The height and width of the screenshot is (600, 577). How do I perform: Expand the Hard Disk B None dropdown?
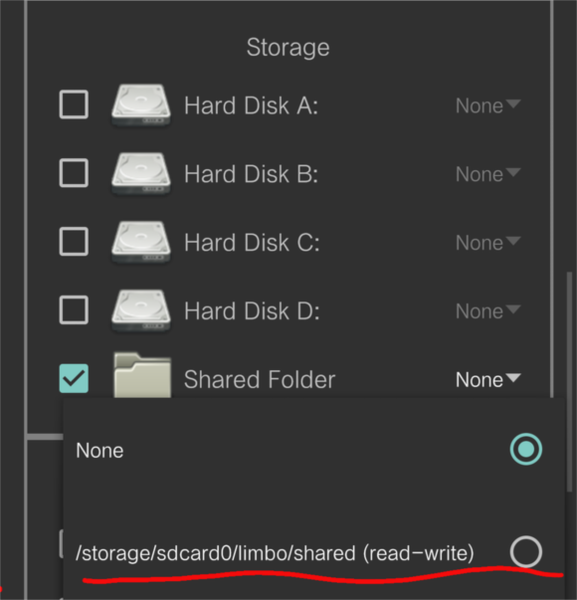tap(488, 174)
